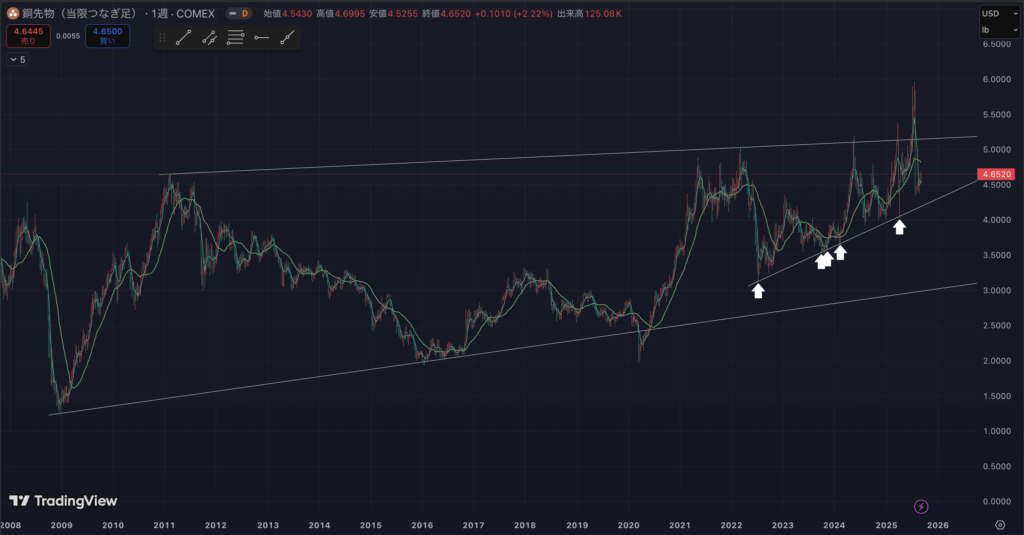Click the red sell button at 4.6445
Viewport: 1024px width, 535px height.
(x=26, y=37)
